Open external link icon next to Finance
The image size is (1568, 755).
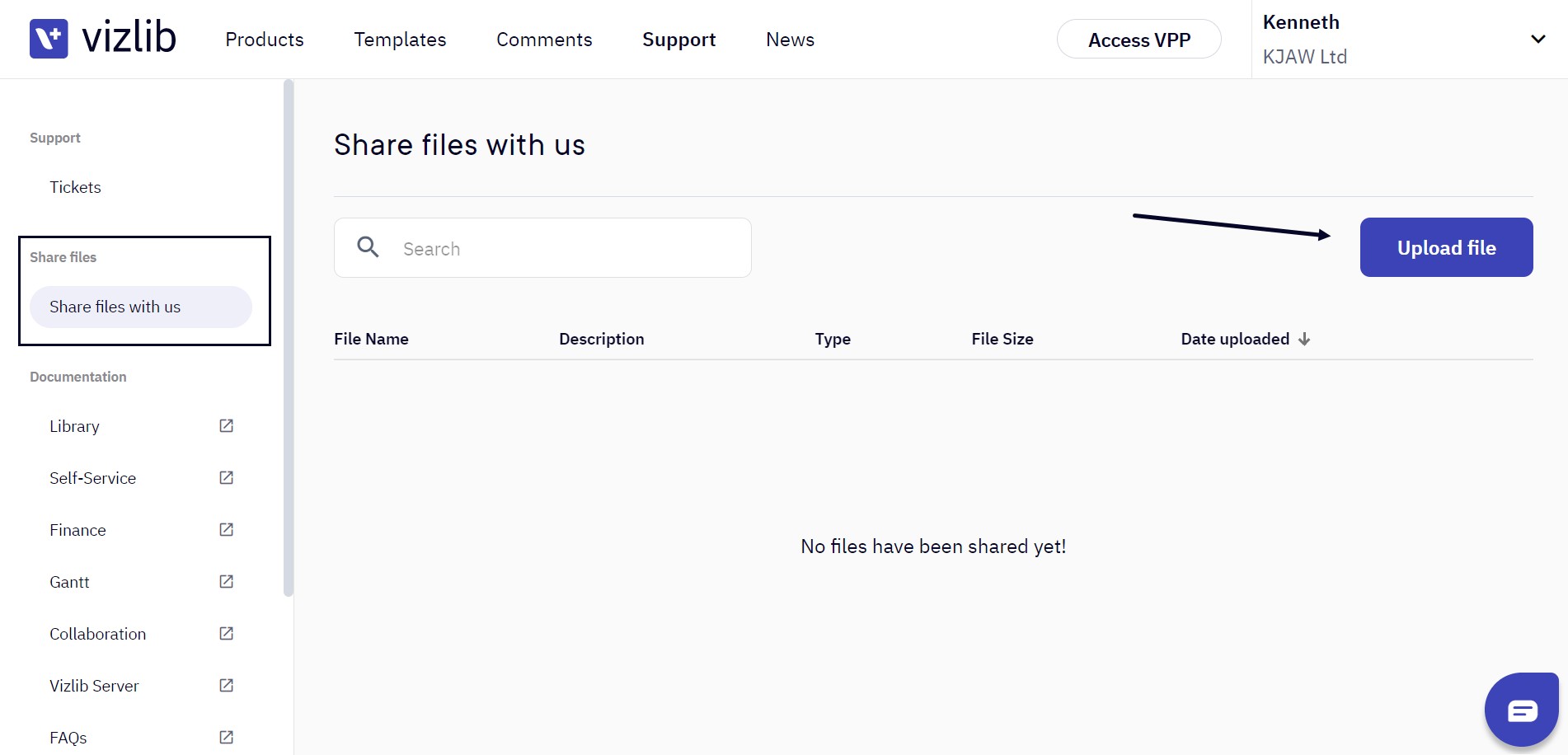click(226, 529)
